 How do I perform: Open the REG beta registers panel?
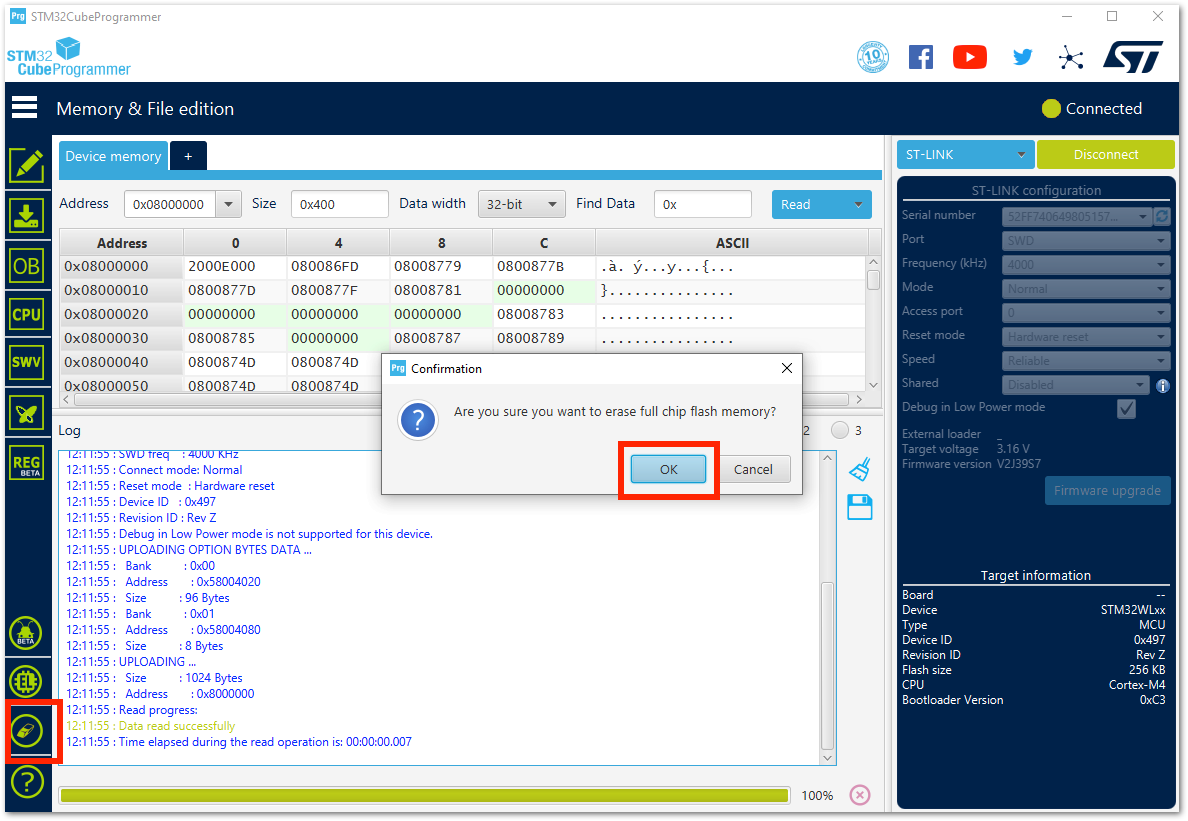pyautogui.click(x=27, y=464)
